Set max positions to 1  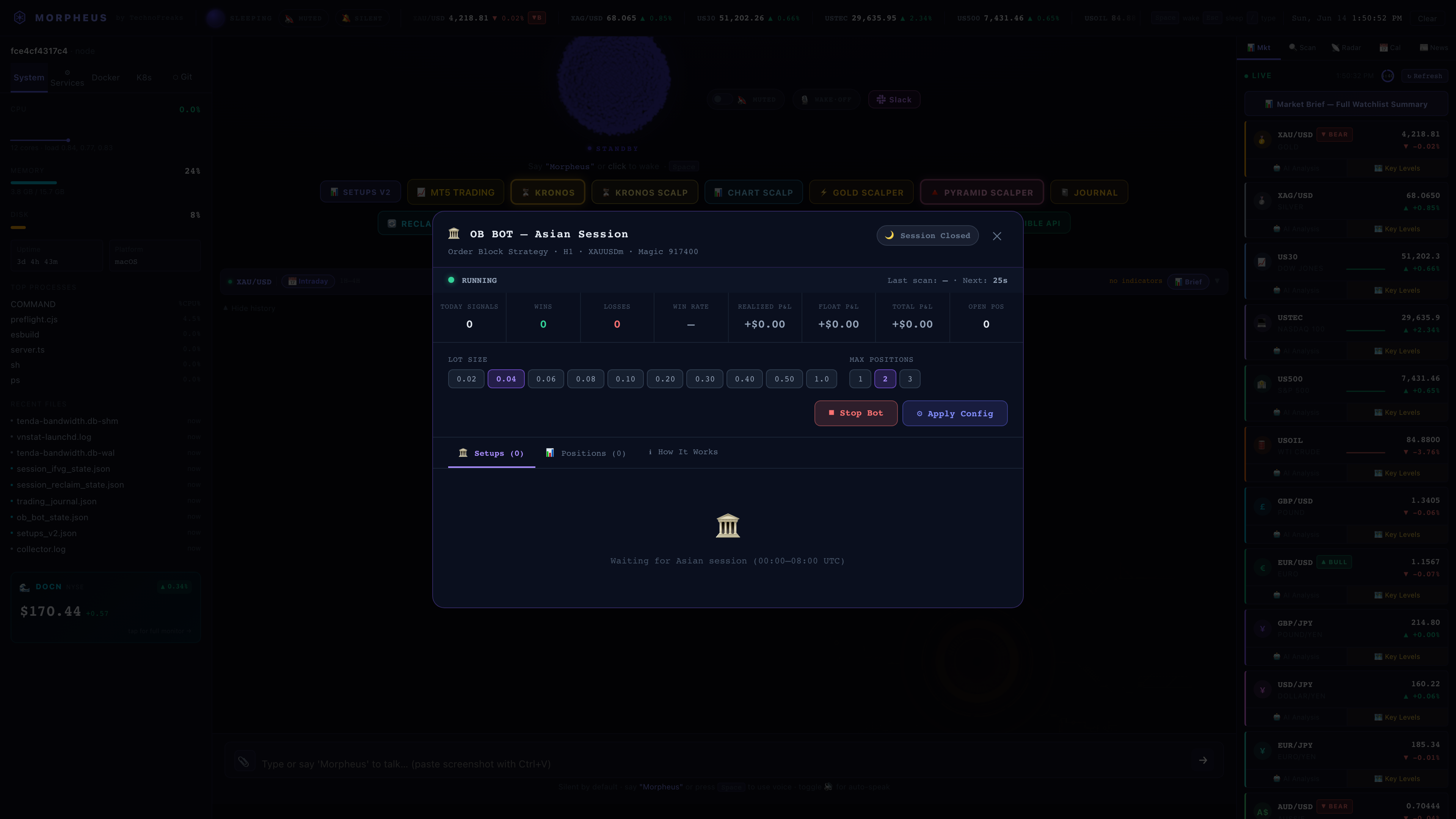(x=860, y=379)
